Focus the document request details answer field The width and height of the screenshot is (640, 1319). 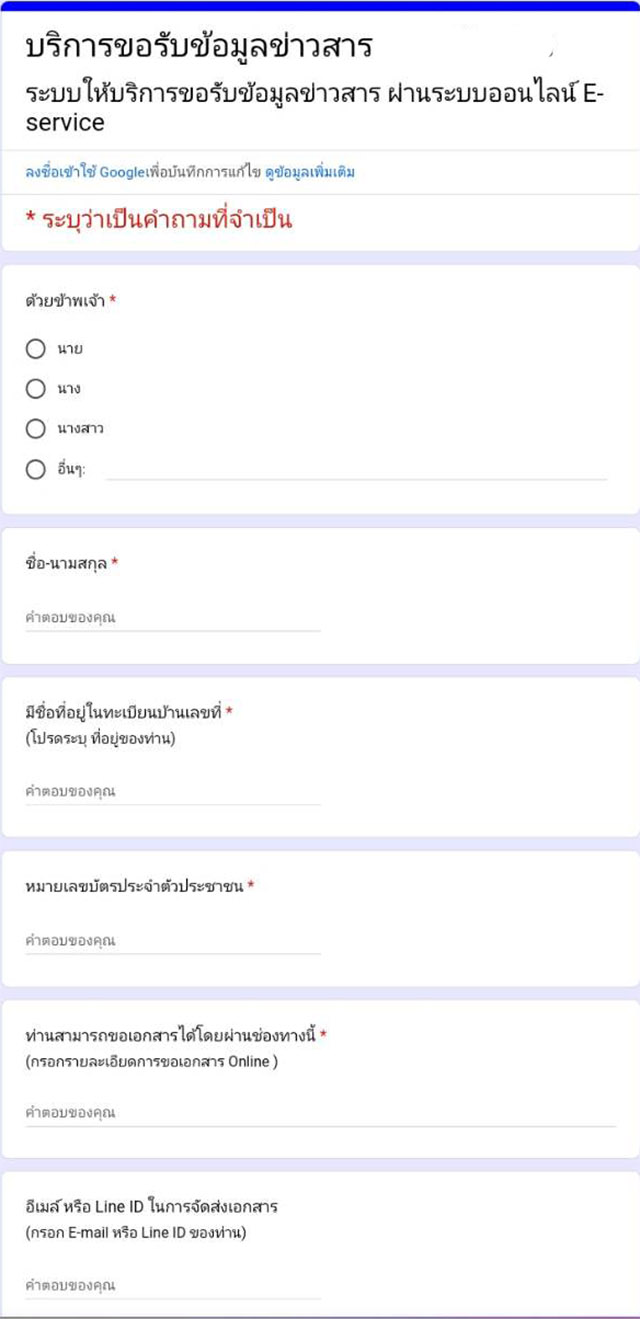(x=320, y=1113)
